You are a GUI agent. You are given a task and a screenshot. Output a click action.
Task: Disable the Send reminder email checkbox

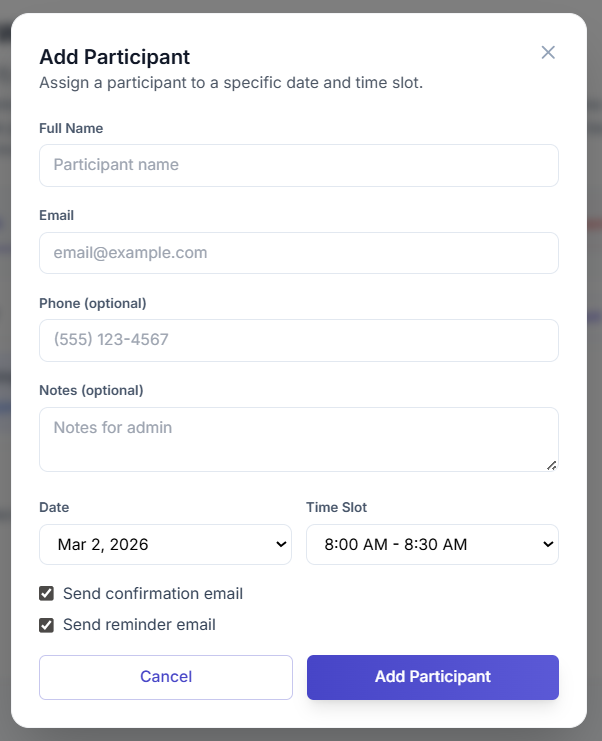tap(46, 625)
